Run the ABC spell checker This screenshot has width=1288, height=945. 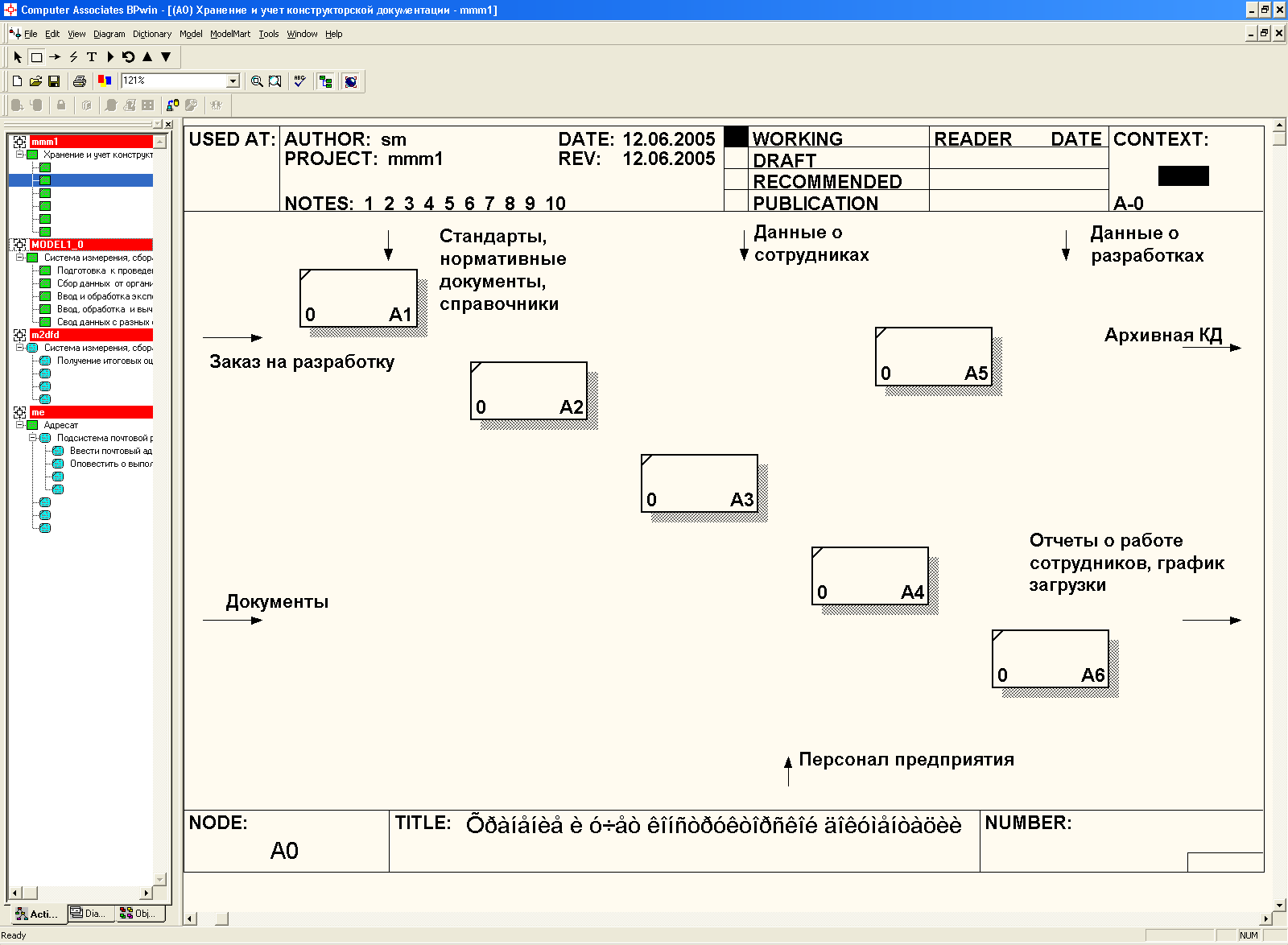(x=299, y=81)
